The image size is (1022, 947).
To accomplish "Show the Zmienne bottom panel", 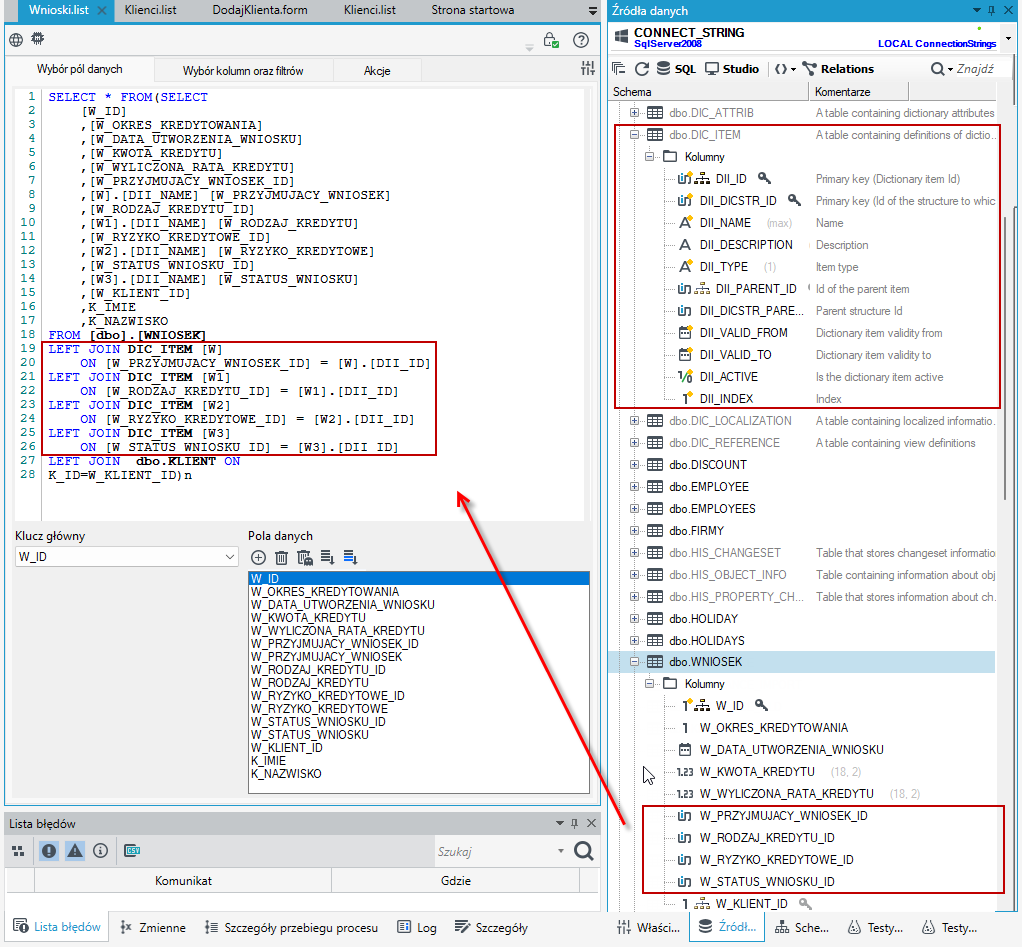I will tap(153, 927).
